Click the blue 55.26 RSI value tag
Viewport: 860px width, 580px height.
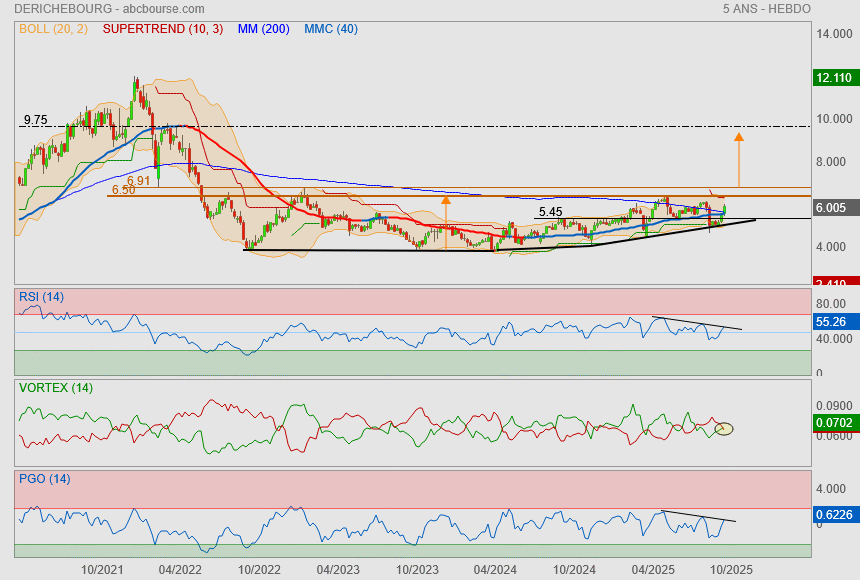coord(833,322)
